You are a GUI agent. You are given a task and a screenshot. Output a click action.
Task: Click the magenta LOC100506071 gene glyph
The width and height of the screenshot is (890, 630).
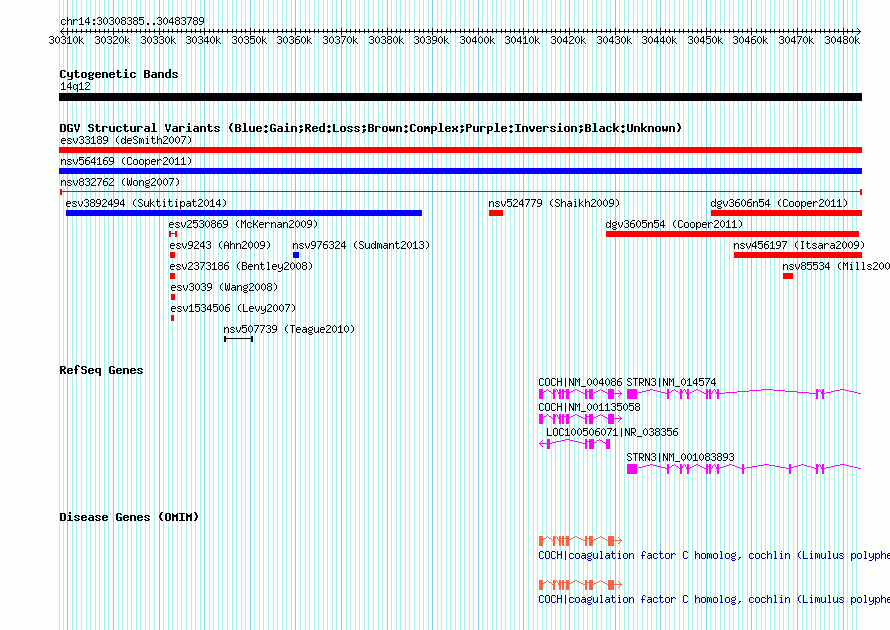[574, 444]
